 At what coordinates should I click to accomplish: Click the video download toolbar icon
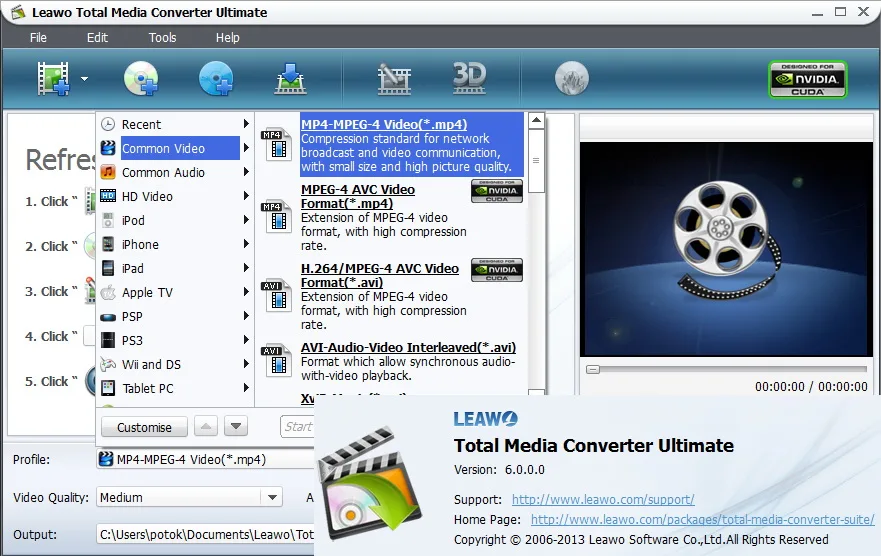(290, 79)
